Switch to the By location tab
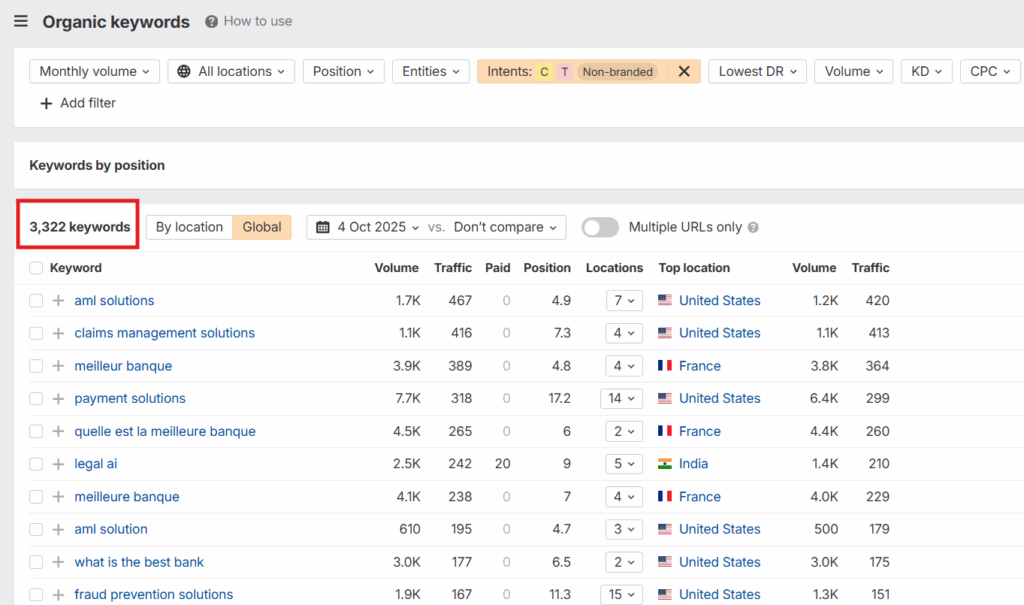The height and width of the screenshot is (605, 1024). click(x=189, y=227)
